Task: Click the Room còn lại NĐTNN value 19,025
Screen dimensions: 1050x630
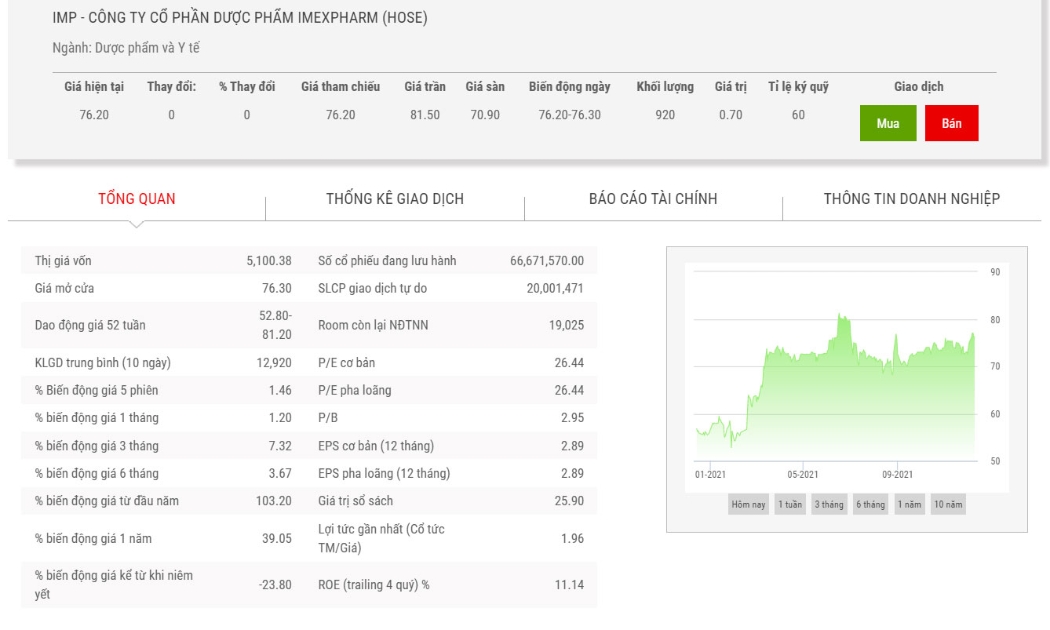Action: [567, 325]
